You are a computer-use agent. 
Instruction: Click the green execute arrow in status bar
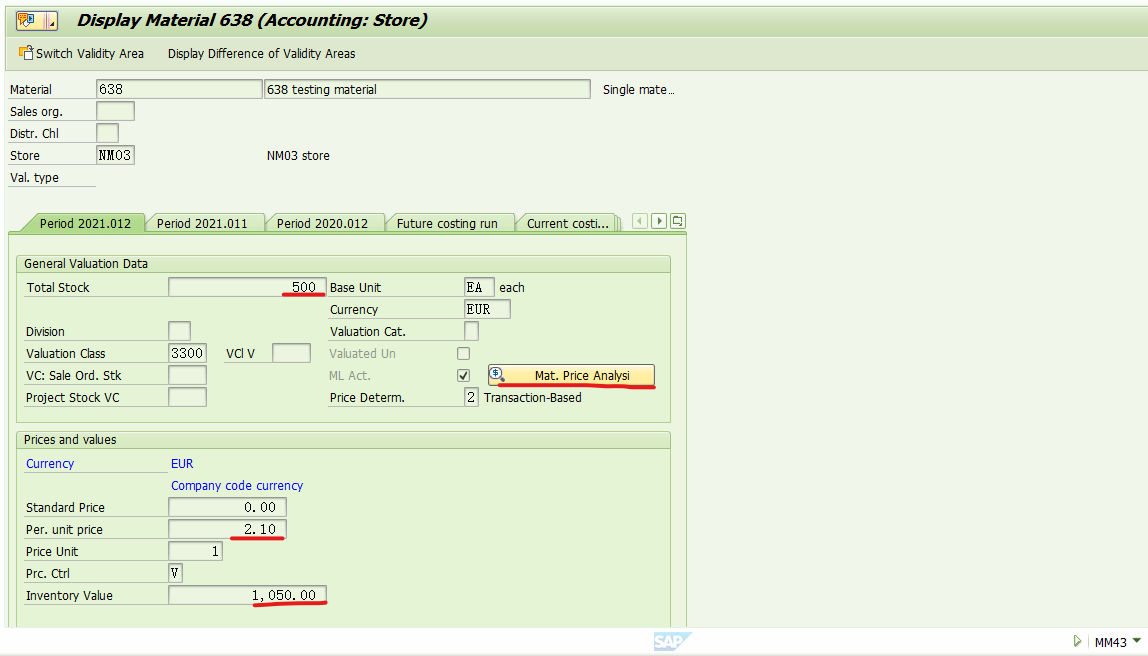pyautogui.click(x=1078, y=641)
